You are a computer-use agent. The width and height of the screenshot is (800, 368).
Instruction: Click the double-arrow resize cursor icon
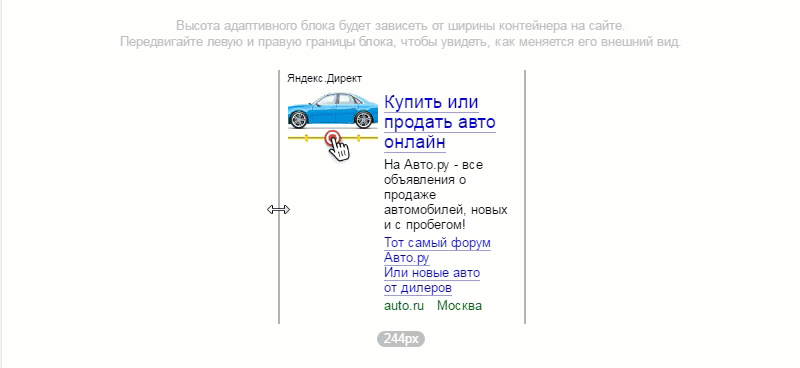pyautogui.click(x=279, y=209)
